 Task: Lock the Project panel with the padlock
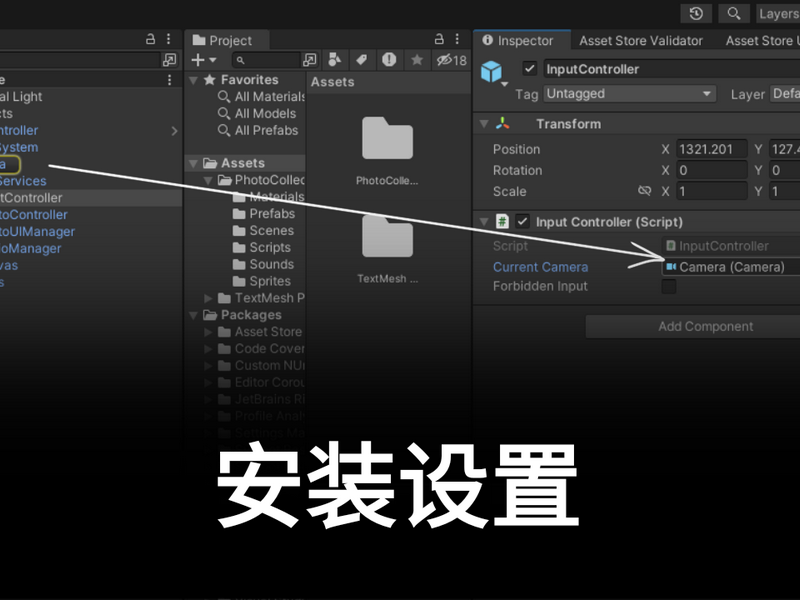439,39
